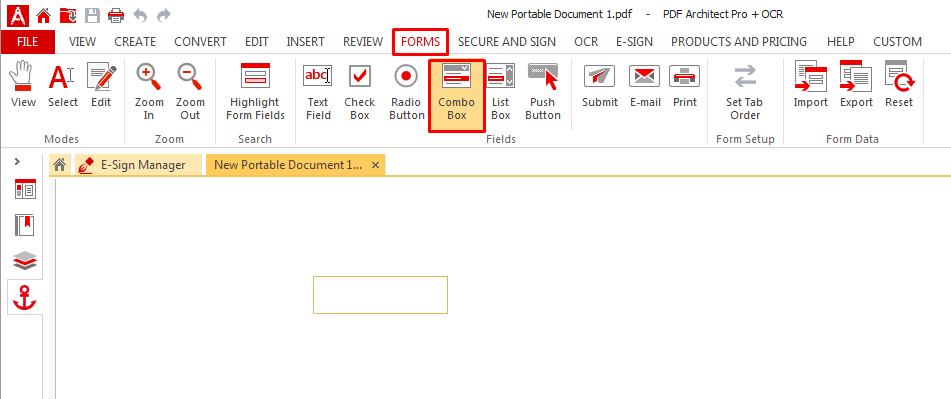The height and width of the screenshot is (399, 951).
Task: Go to home document tab
Action: pyautogui.click(x=59, y=164)
